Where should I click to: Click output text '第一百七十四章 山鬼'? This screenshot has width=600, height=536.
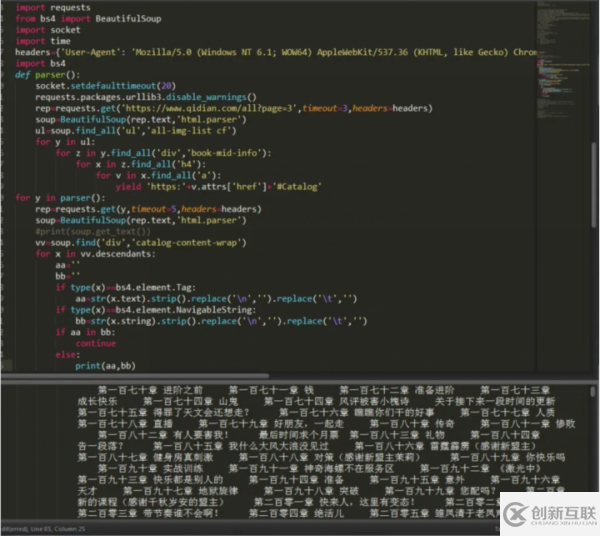point(191,401)
